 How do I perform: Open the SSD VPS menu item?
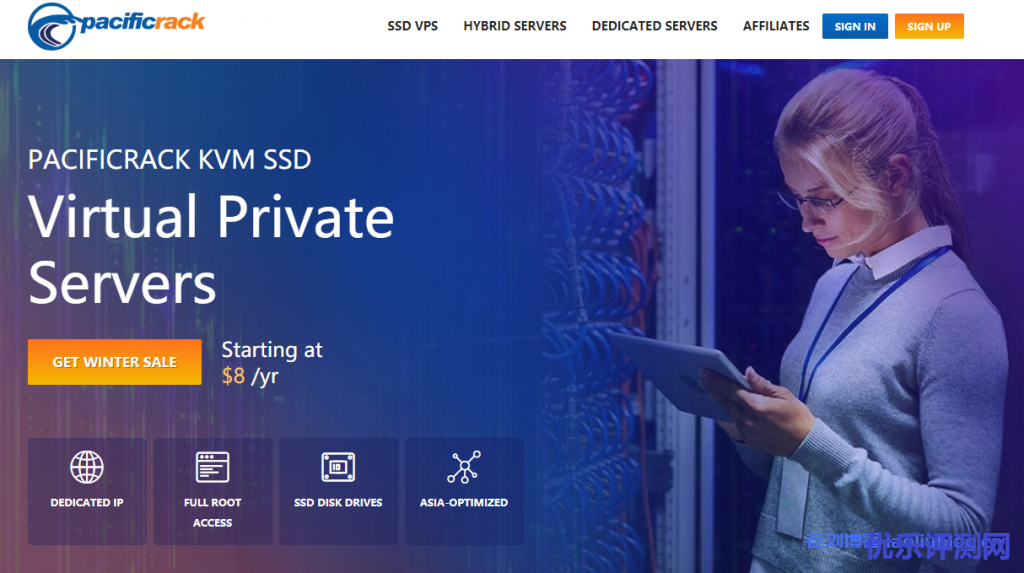click(413, 26)
